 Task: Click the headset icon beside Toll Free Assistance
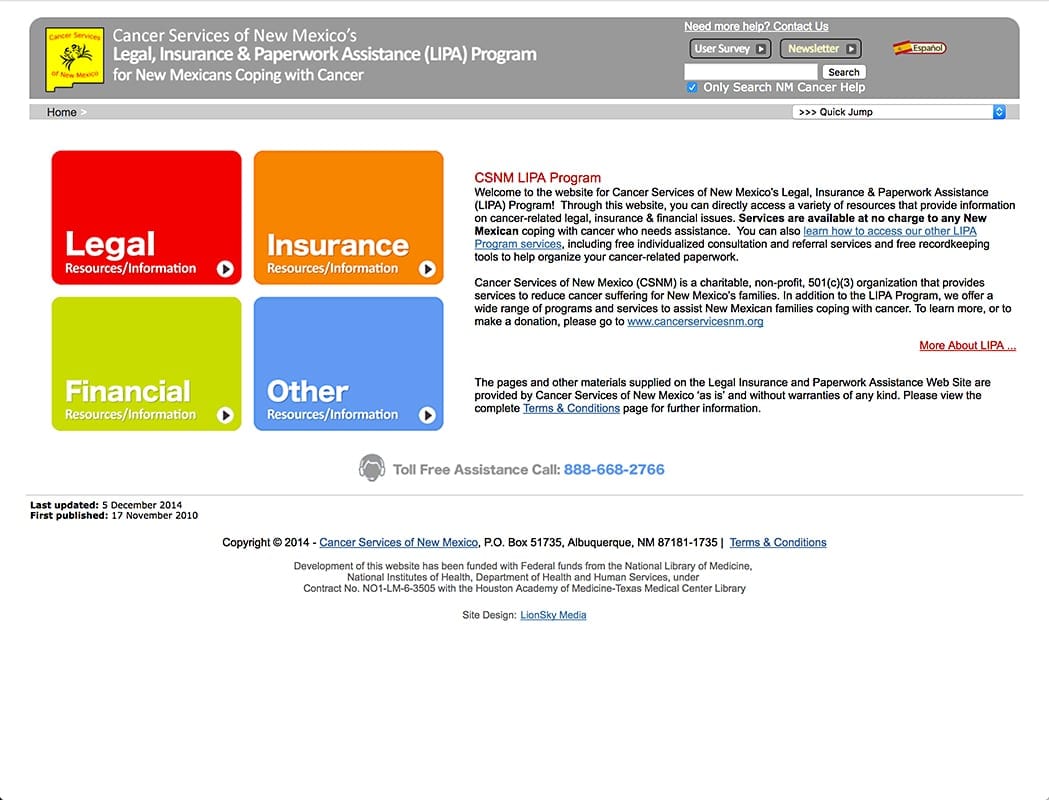pos(372,468)
